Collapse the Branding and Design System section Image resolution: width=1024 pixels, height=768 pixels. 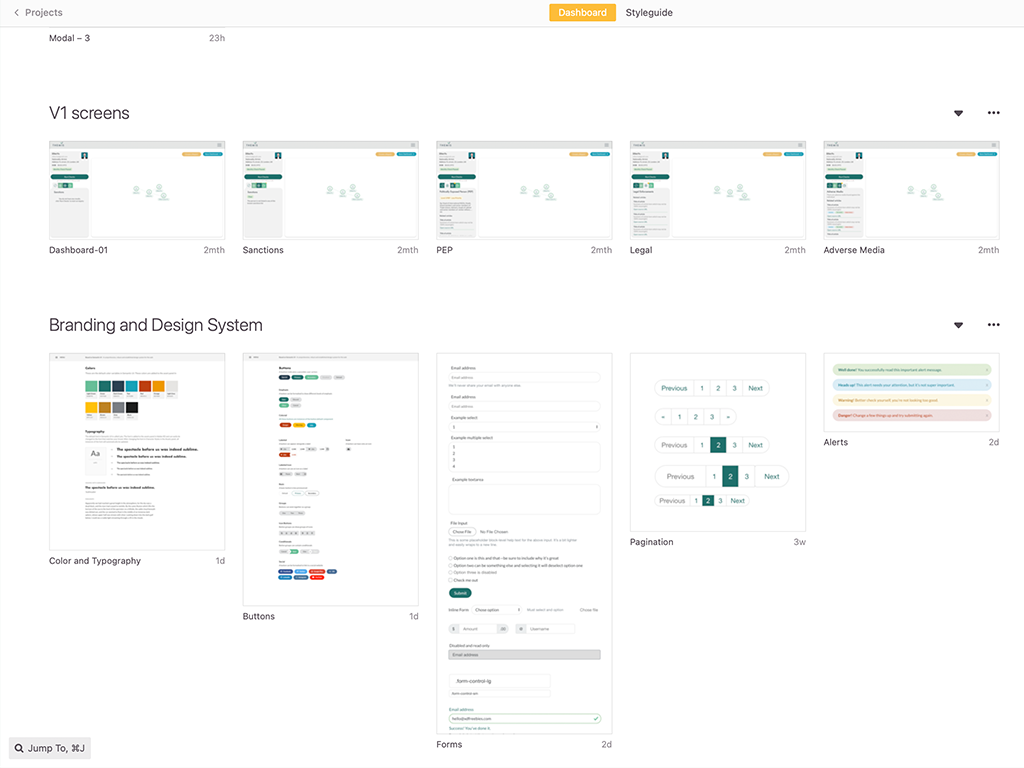click(958, 326)
